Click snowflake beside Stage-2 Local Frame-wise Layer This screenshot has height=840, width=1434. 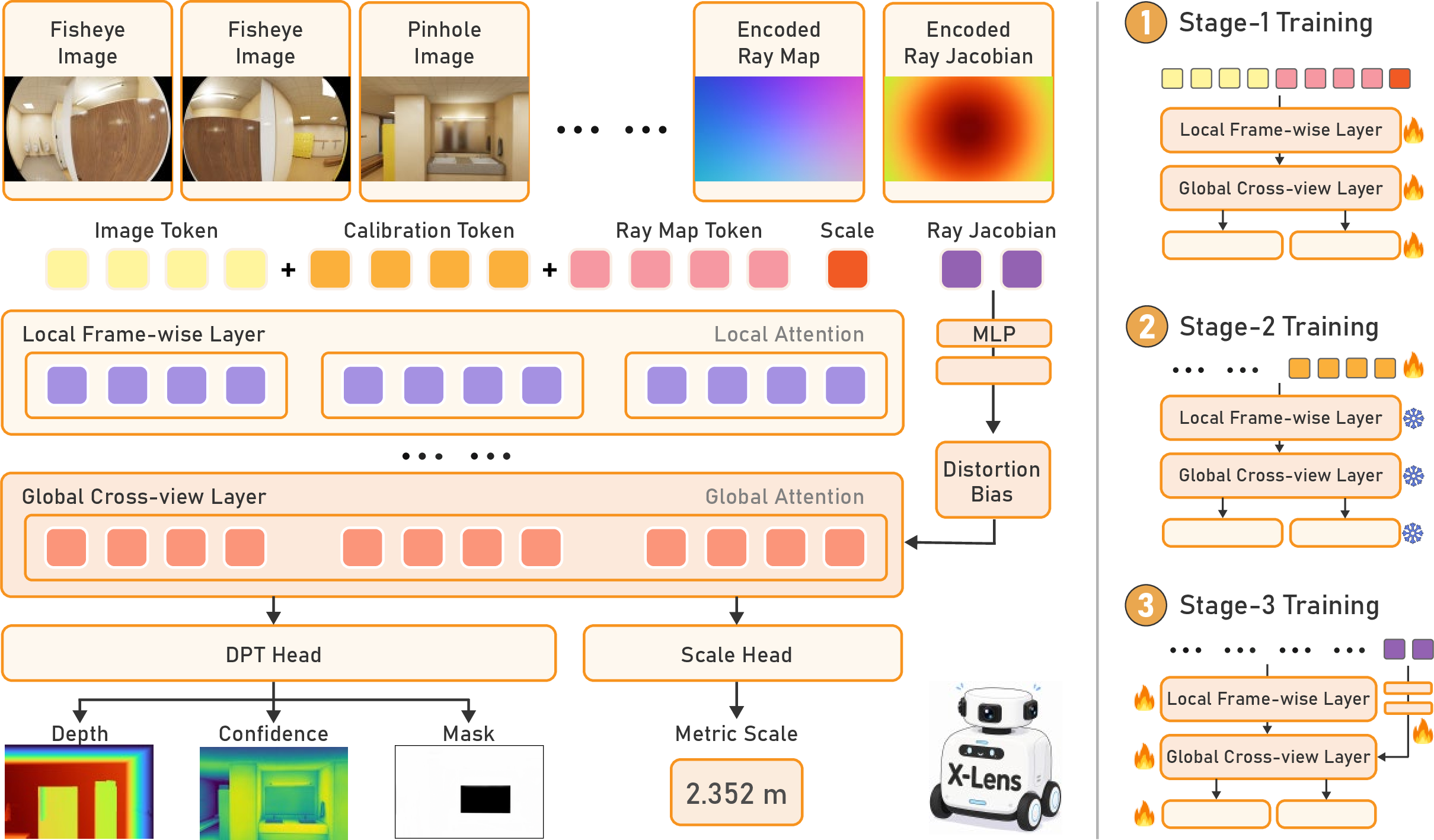coord(1414,419)
